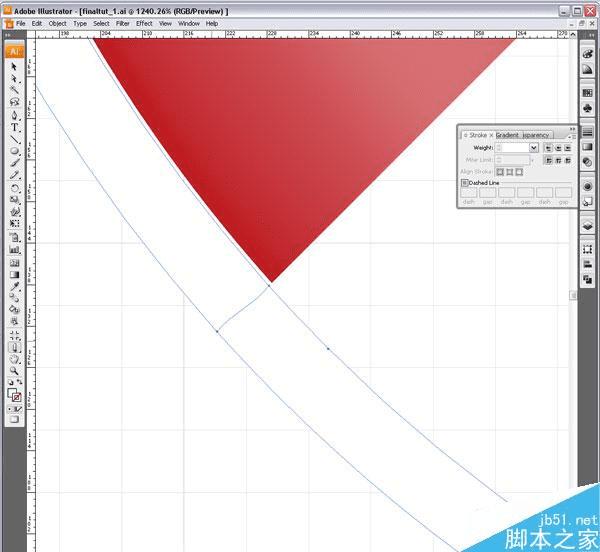Choose Round Cap in Stroke panel
This screenshot has height=552, width=600.
tap(558, 148)
